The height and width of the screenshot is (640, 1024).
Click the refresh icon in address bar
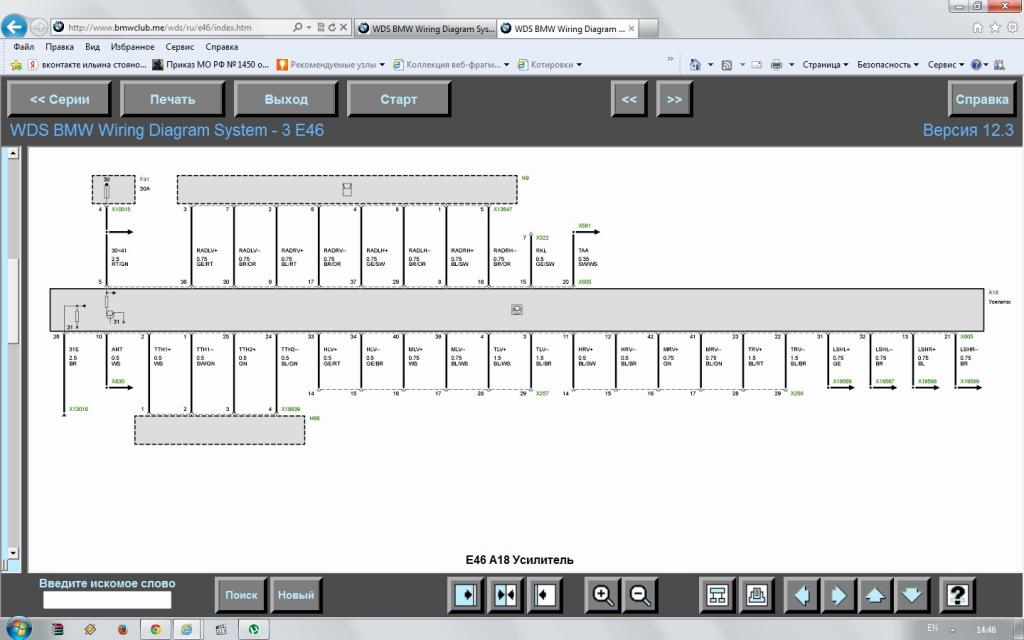point(332,27)
